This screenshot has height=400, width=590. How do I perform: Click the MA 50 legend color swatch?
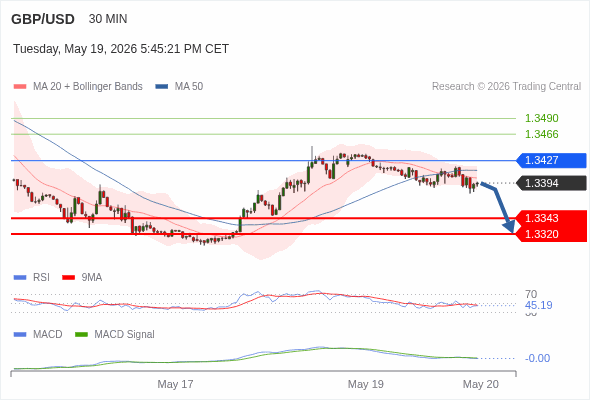coord(162,87)
